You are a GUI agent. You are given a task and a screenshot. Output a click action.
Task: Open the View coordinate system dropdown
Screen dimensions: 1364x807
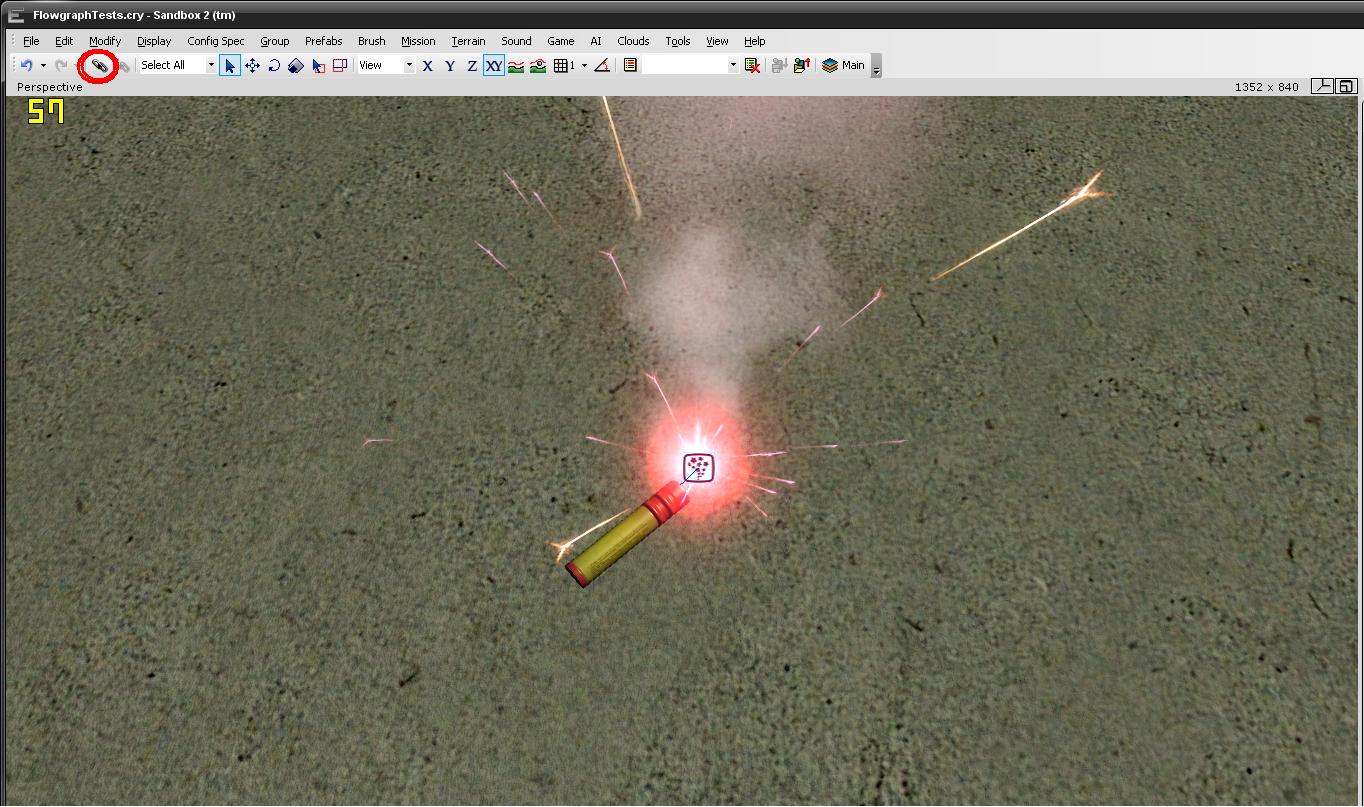click(x=409, y=65)
